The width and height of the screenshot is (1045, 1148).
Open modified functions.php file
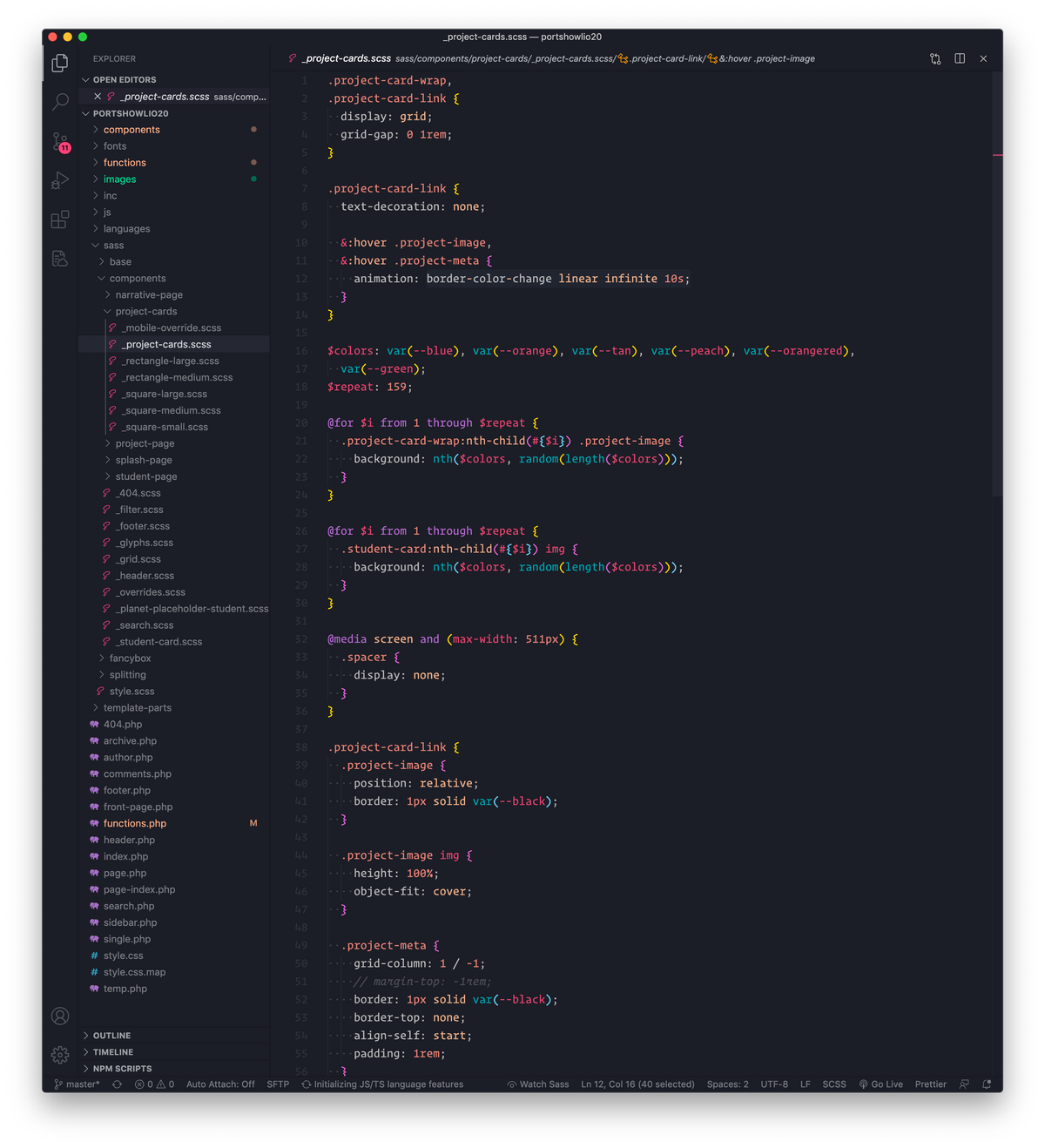tap(174, 824)
